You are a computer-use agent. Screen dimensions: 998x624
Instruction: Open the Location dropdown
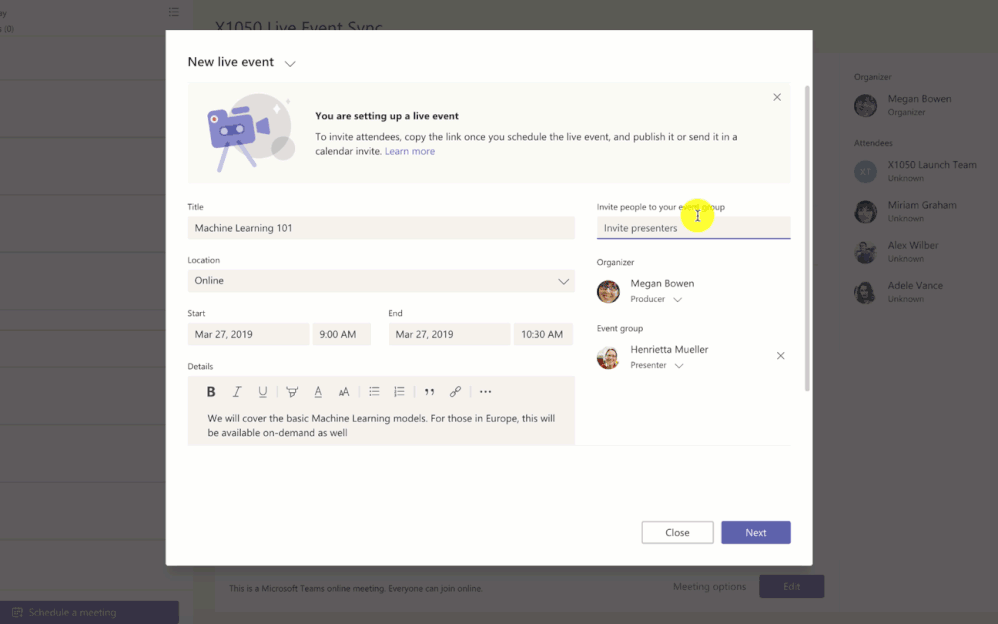[x=562, y=280]
